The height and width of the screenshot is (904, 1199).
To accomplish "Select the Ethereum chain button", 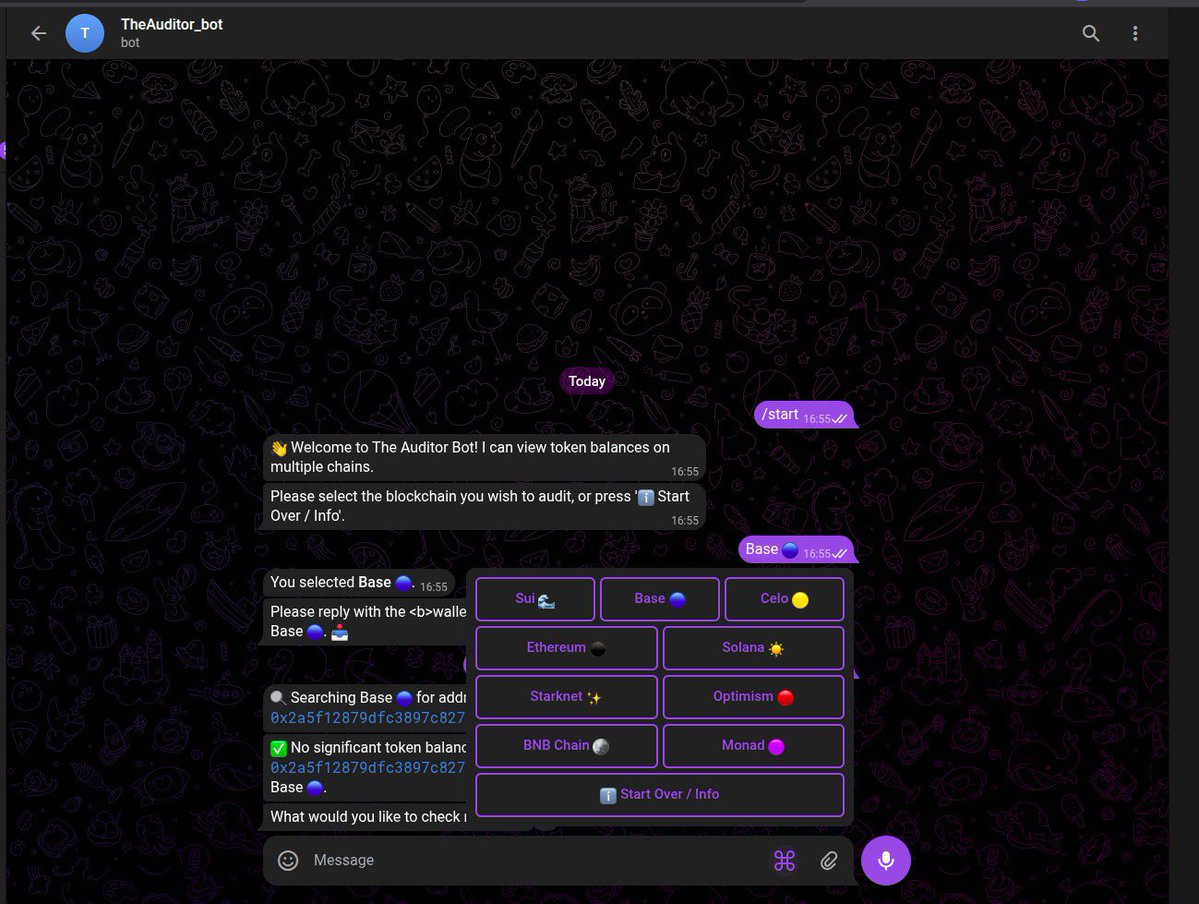I will [567, 648].
